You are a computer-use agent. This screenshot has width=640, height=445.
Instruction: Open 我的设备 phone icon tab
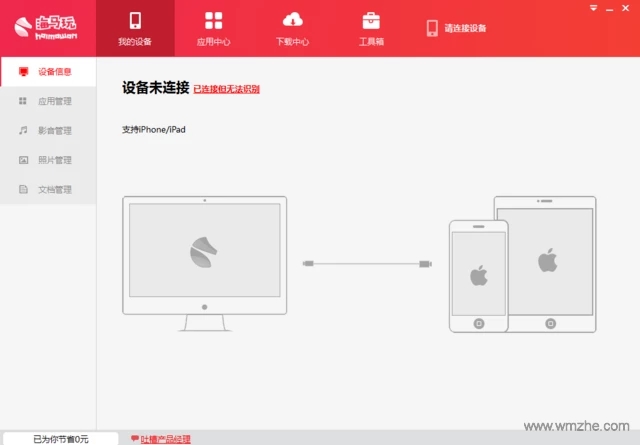(135, 20)
